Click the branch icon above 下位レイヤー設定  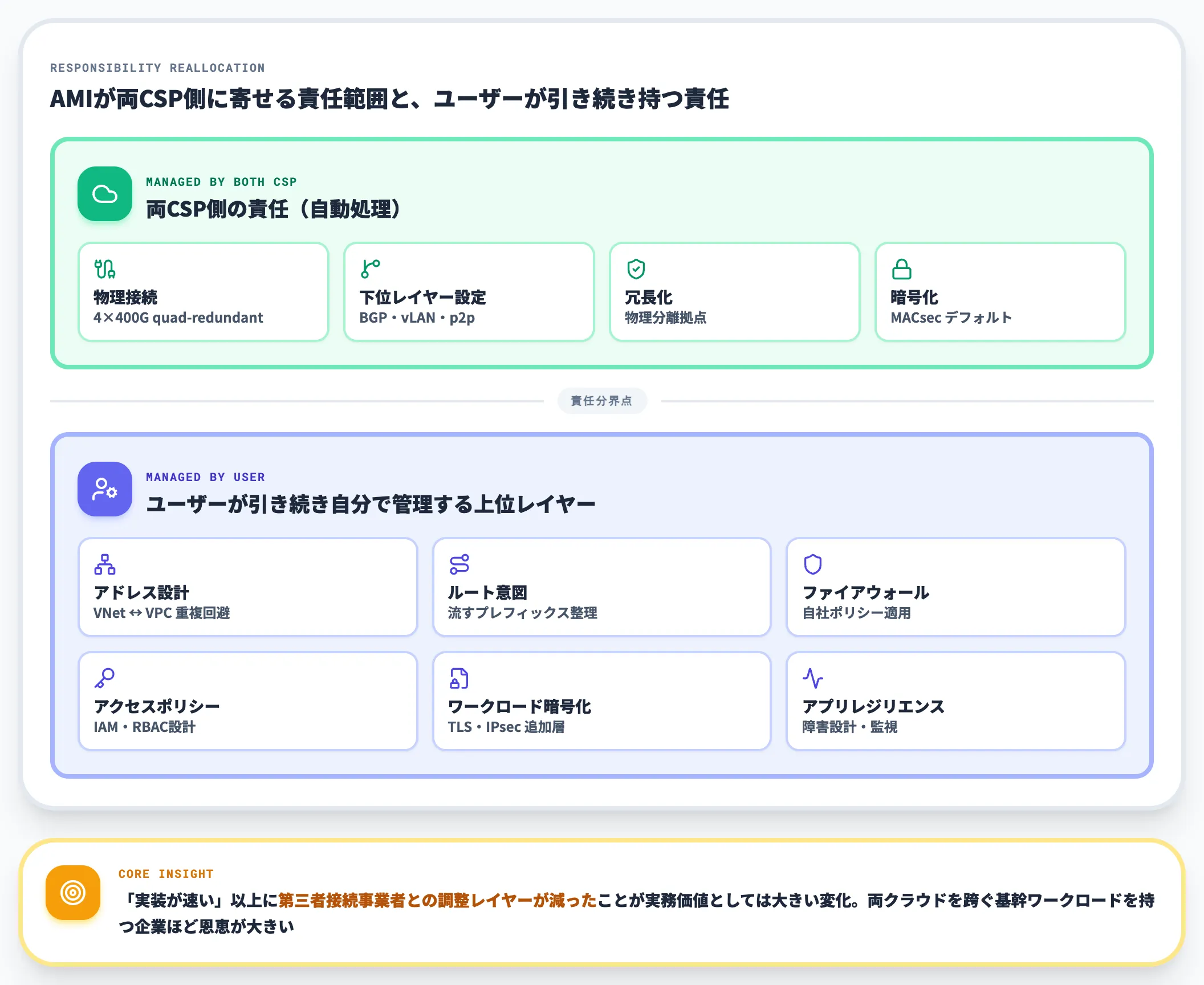(371, 269)
